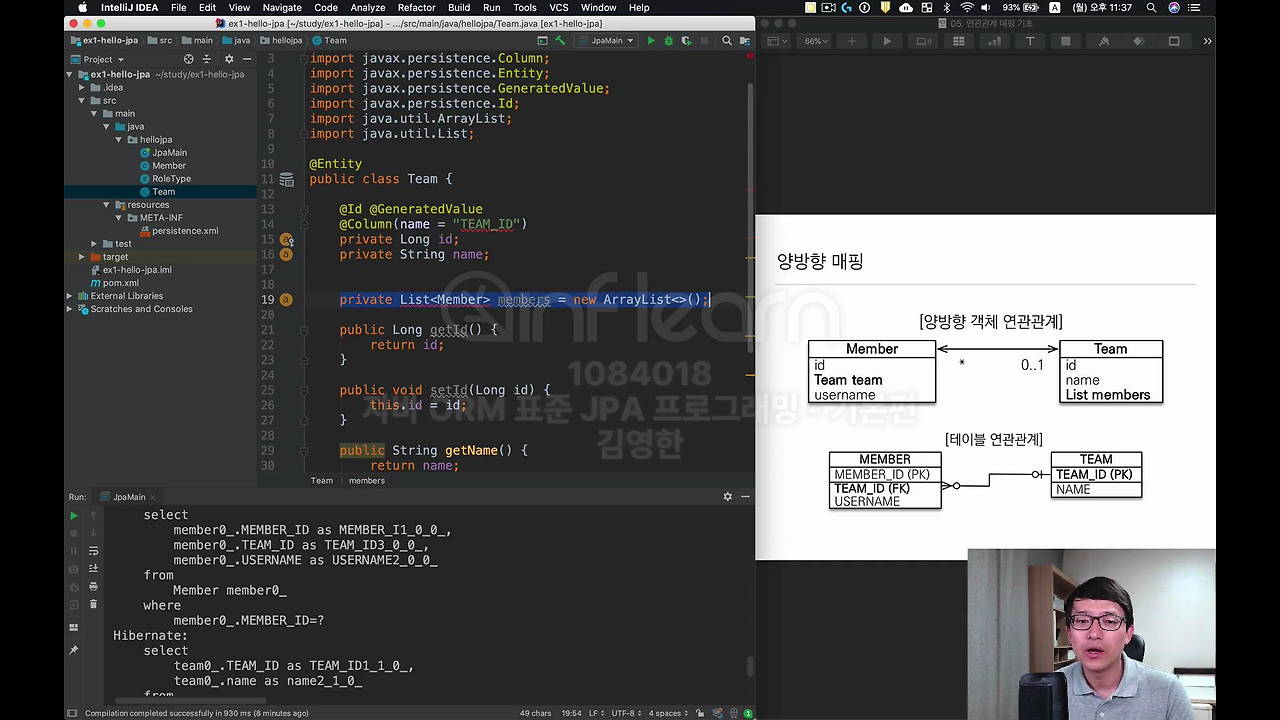
Task: Click the Build project hammer icon
Action: [560, 41]
